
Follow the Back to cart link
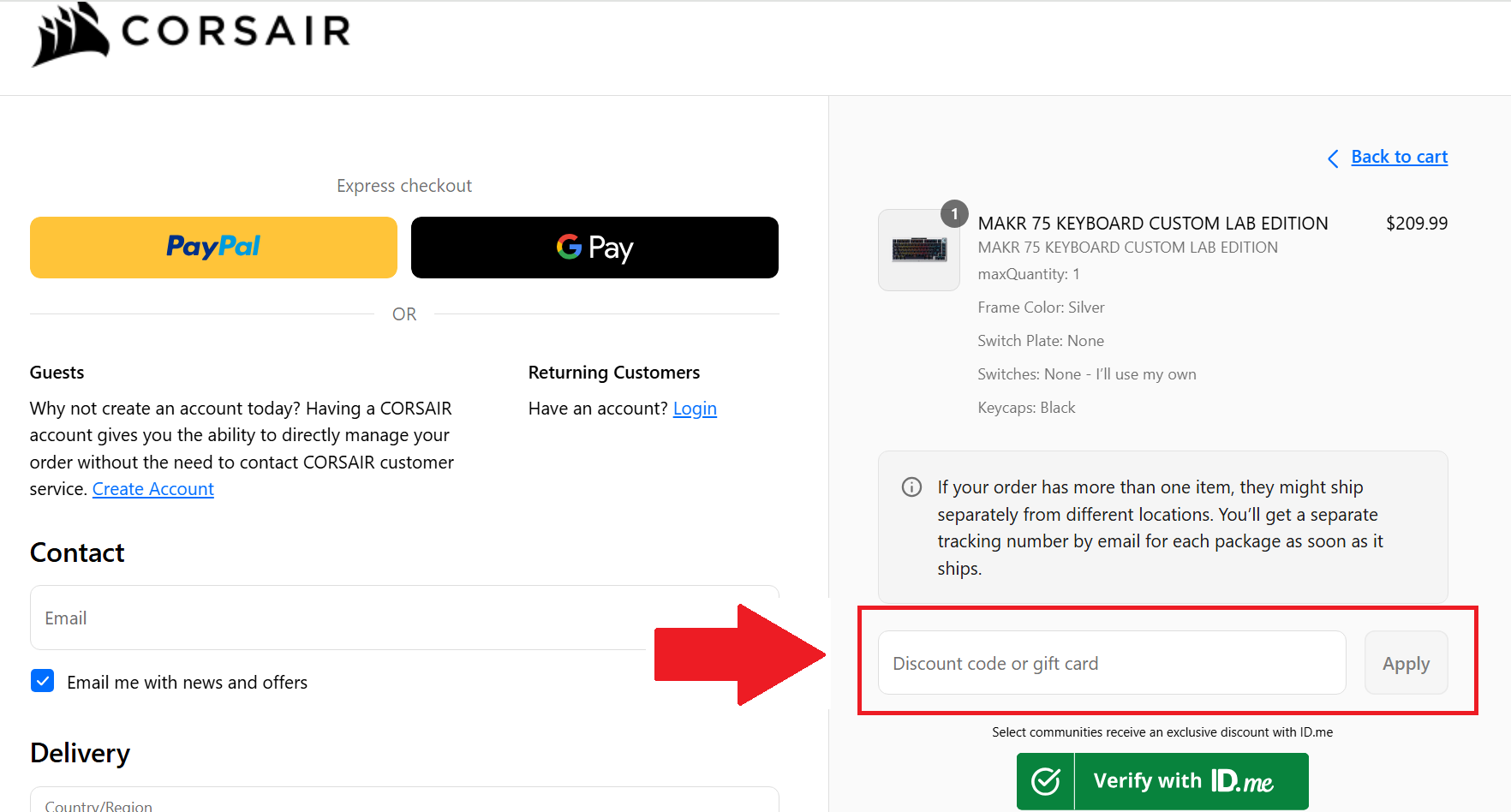[x=1399, y=157]
